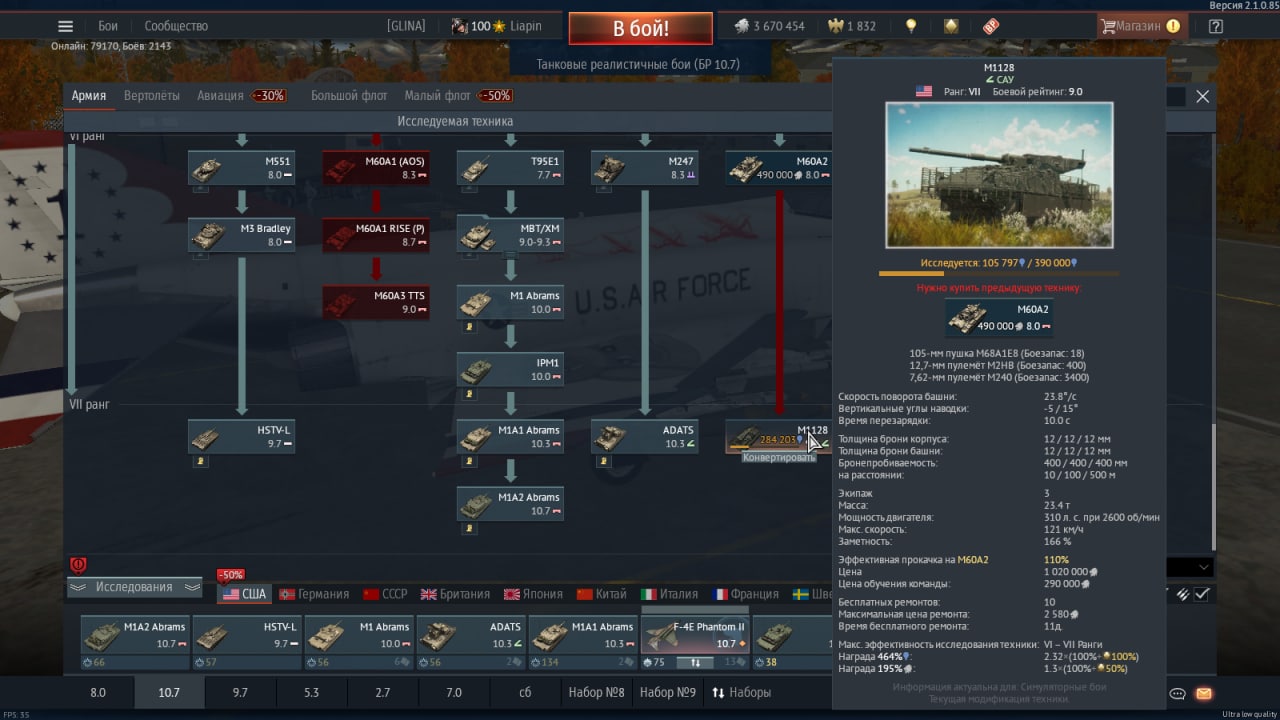This screenshot has width=1280, height=720.
Task: Open the hamburger main menu
Action: point(65,27)
